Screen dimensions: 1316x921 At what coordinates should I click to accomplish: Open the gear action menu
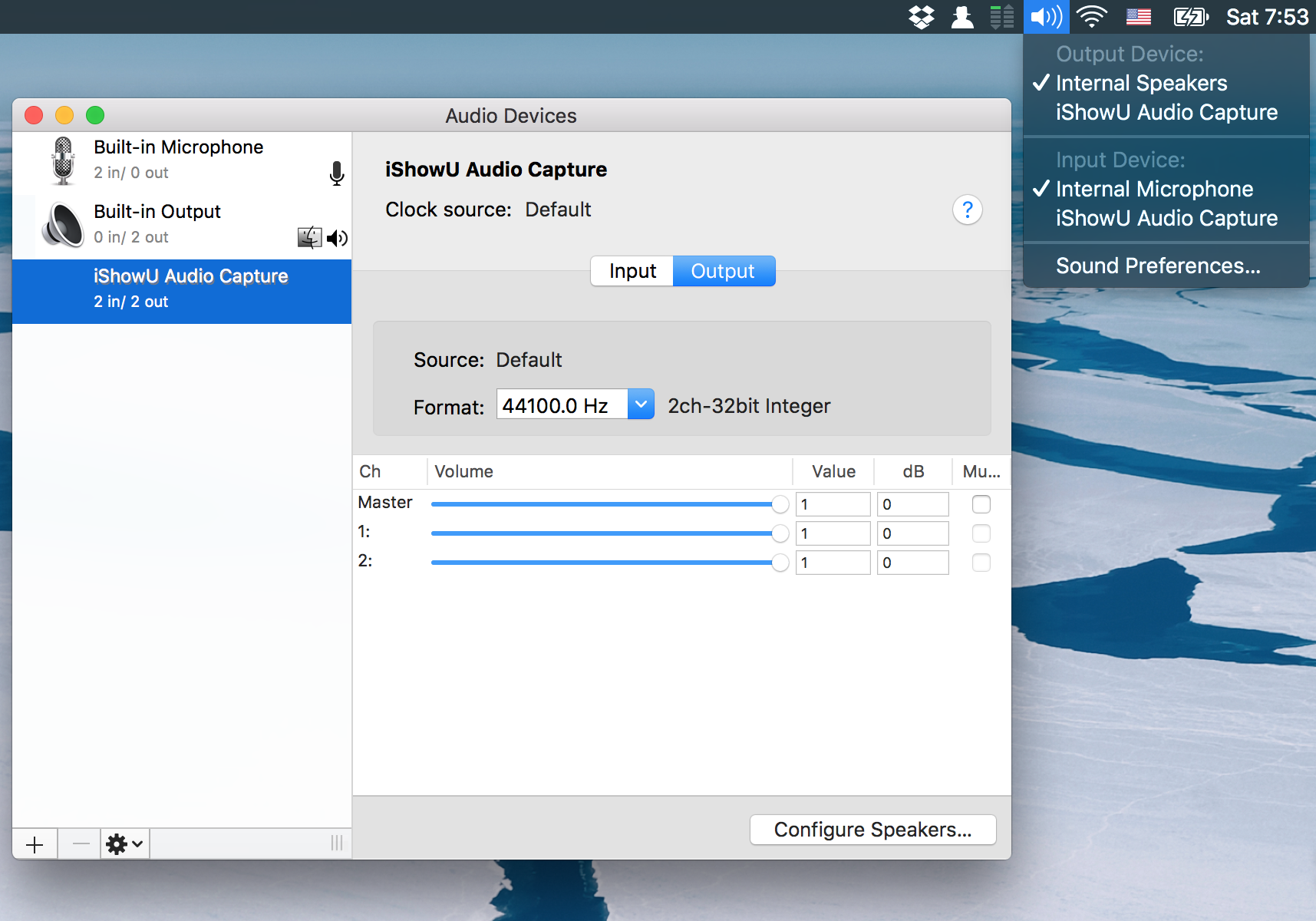125,844
